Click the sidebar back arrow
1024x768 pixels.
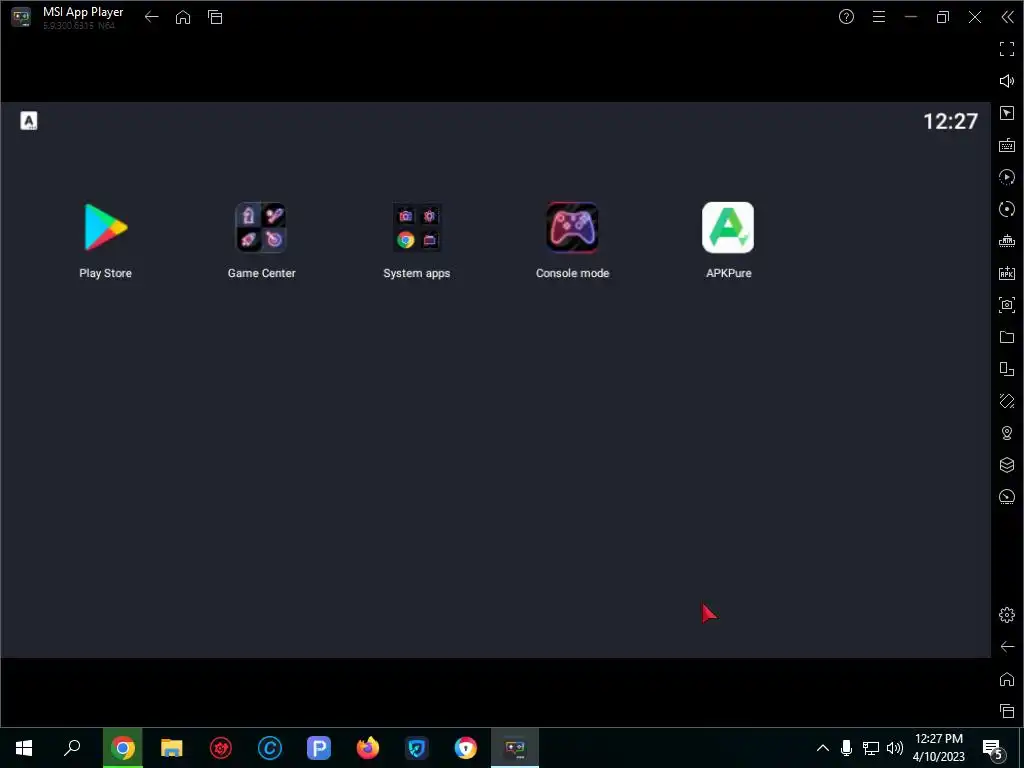[1007, 647]
